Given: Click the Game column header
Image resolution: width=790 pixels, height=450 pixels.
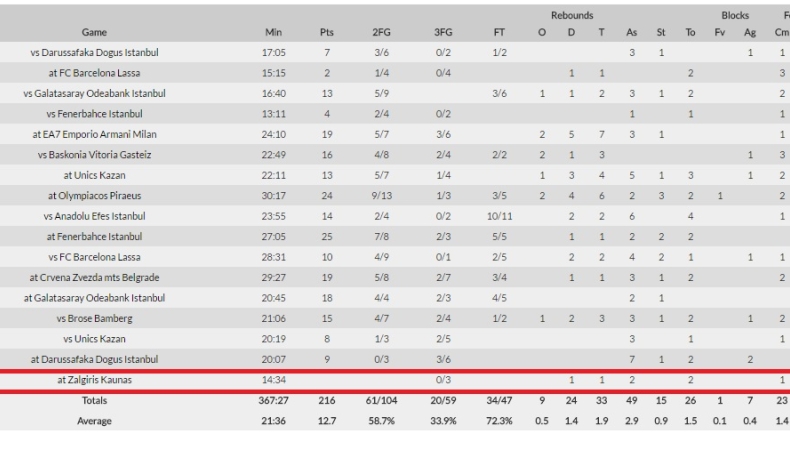Looking at the screenshot, I should [x=95, y=32].
